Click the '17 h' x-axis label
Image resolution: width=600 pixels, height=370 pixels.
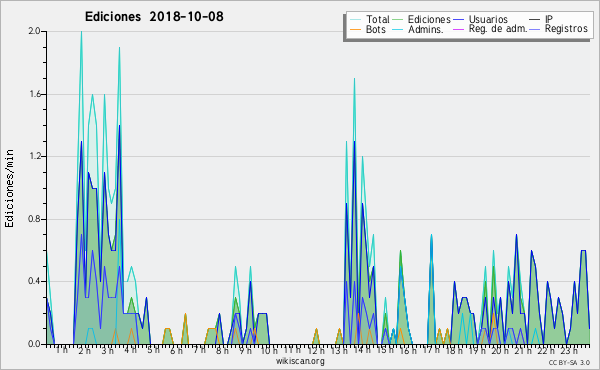click(431, 350)
